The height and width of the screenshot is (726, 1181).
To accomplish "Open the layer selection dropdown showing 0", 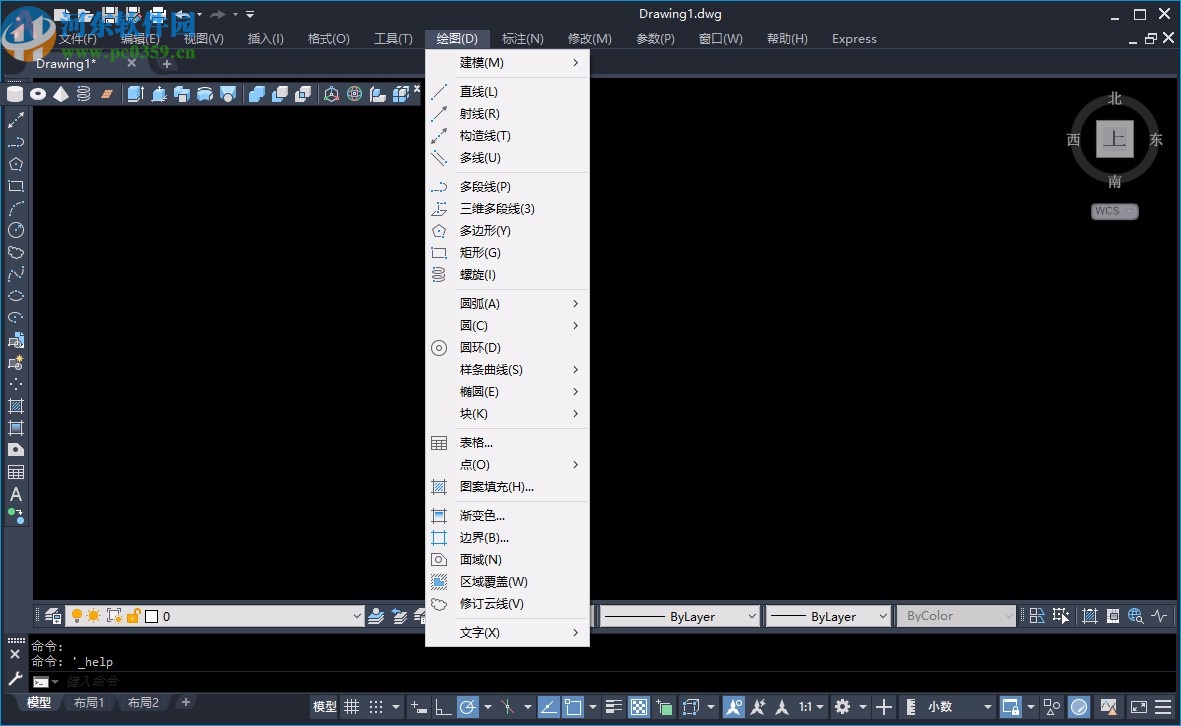I will click(356, 615).
